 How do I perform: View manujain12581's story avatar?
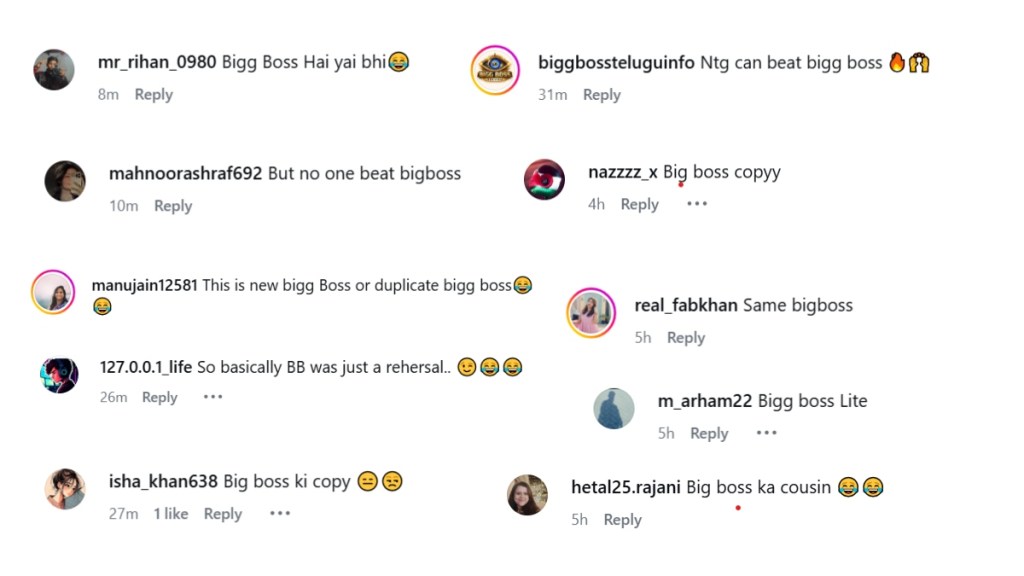pos(53,291)
